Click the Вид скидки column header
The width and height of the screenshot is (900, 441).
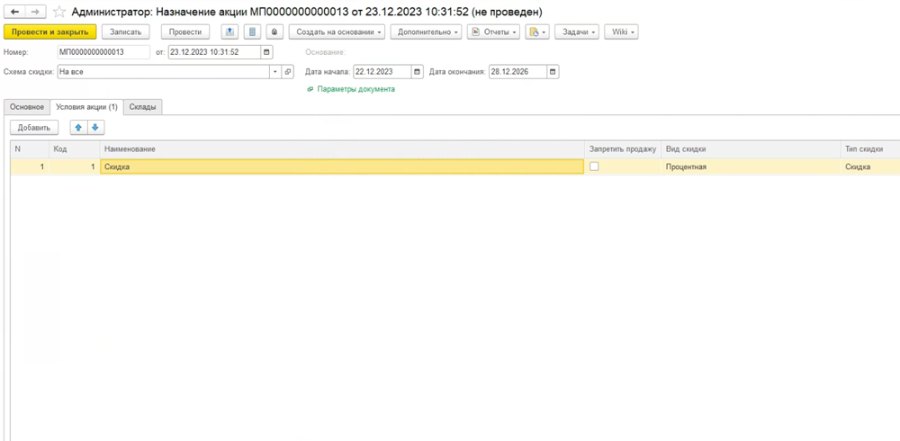point(750,149)
